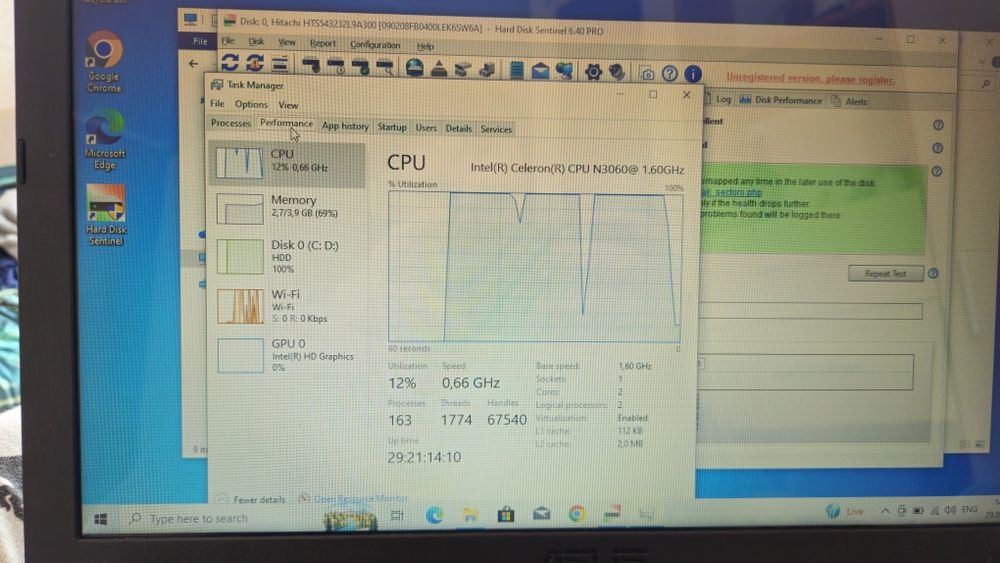This screenshot has height=563, width=1000.
Task: Click the blue info about icon in toolbar
Action: (693, 74)
